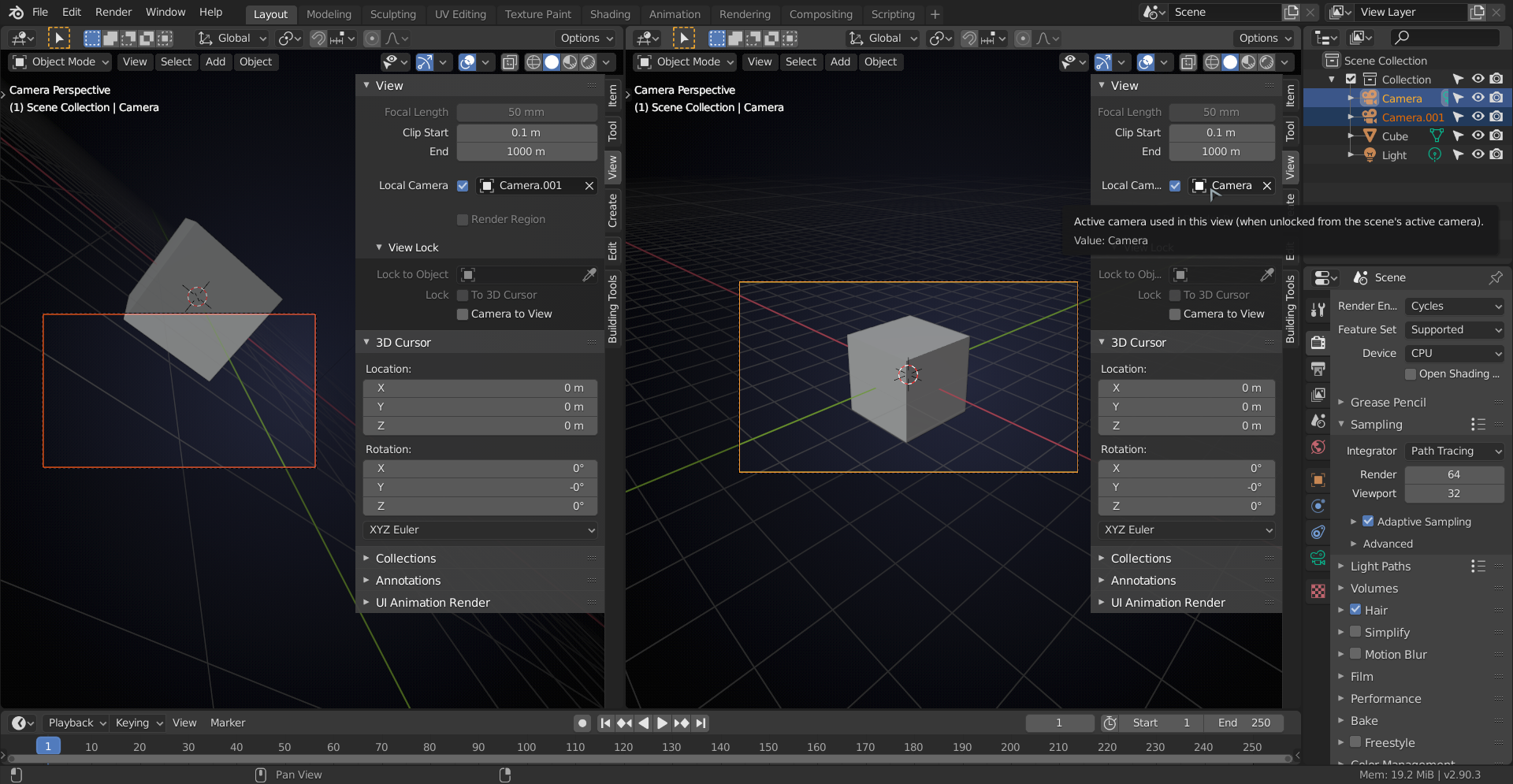Uncheck Local Camera in left viewport panel
1513x784 pixels.
(463, 186)
